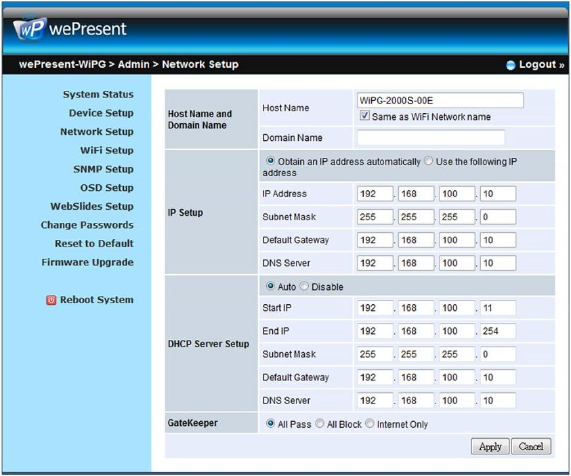This screenshot has height=476, width=571.
Task: Select Use the following IP address
Action: [429, 161]
